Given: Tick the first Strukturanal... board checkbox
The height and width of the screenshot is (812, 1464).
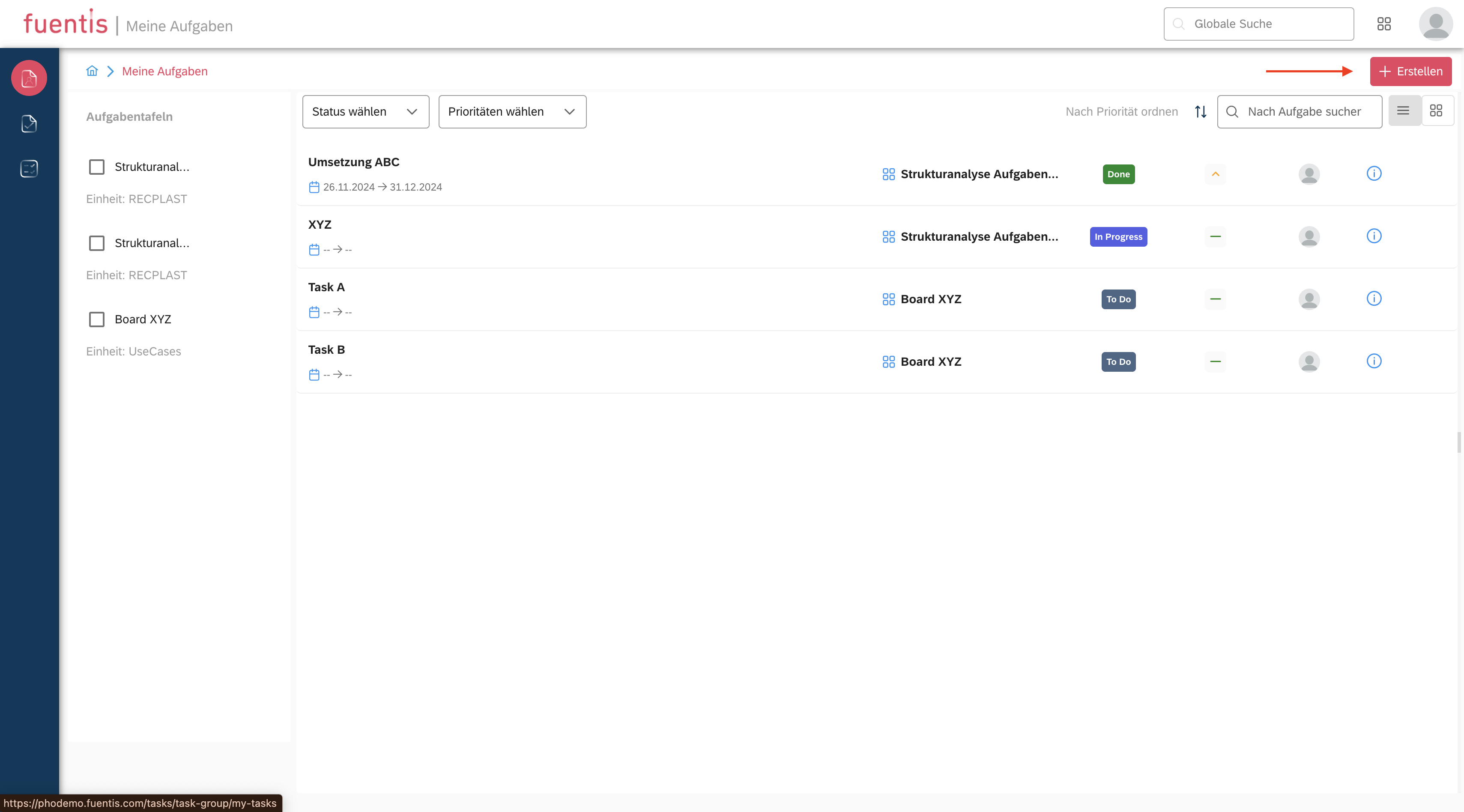Looking at the screenshot, I should (97, 167).
